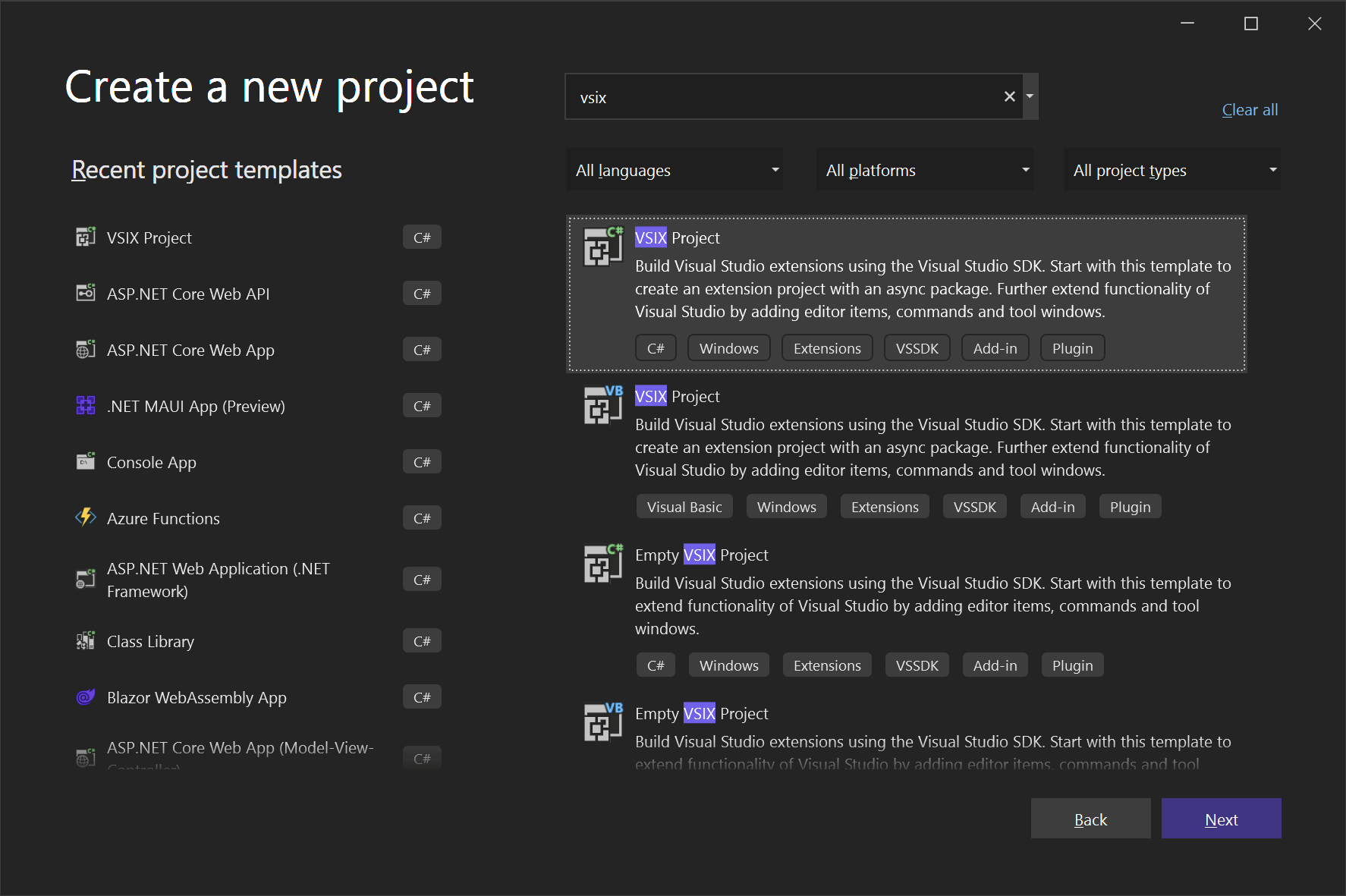Clear the vsix search with the X
Image resolution: width=1346 pixels, height=896 pixels.
click(x=1009, y=96)
